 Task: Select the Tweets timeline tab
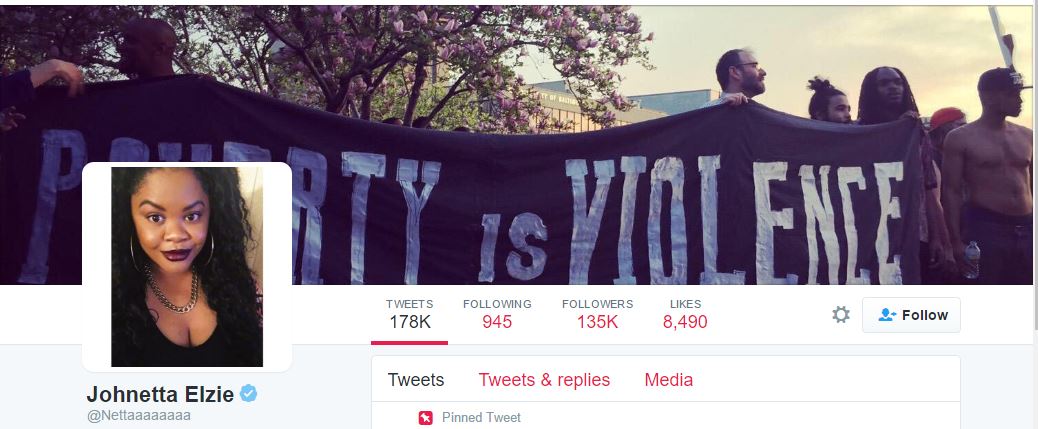coord(416,380)
